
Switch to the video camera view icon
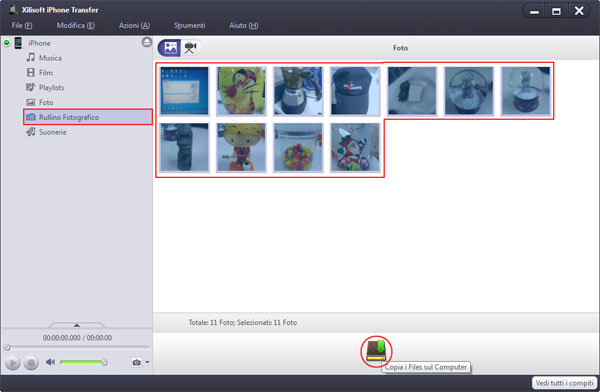(x=190, y=48)
